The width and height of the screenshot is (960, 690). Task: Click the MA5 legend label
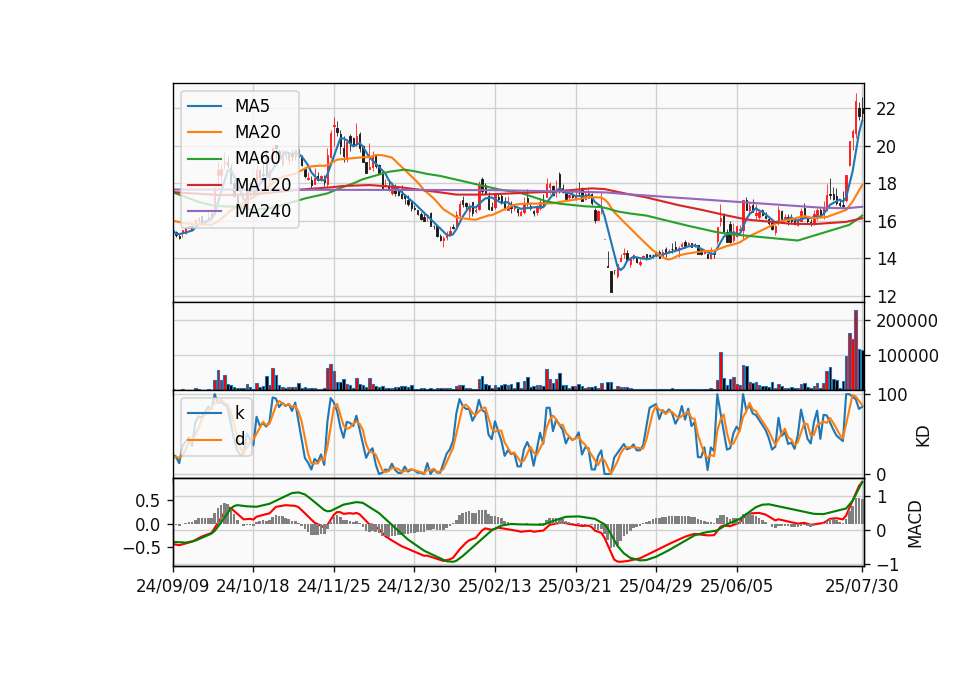[252, 106]
